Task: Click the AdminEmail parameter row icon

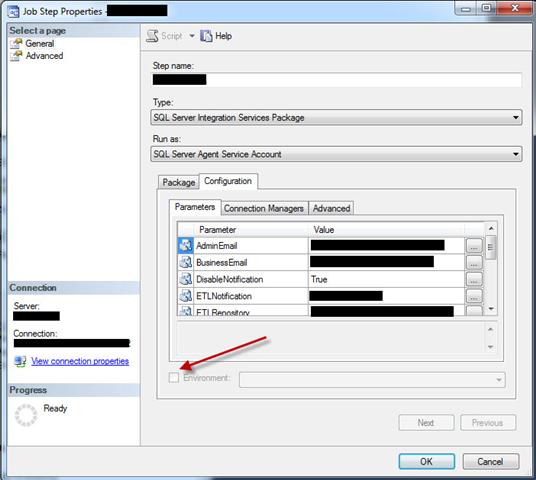Action: pos(186,245)
